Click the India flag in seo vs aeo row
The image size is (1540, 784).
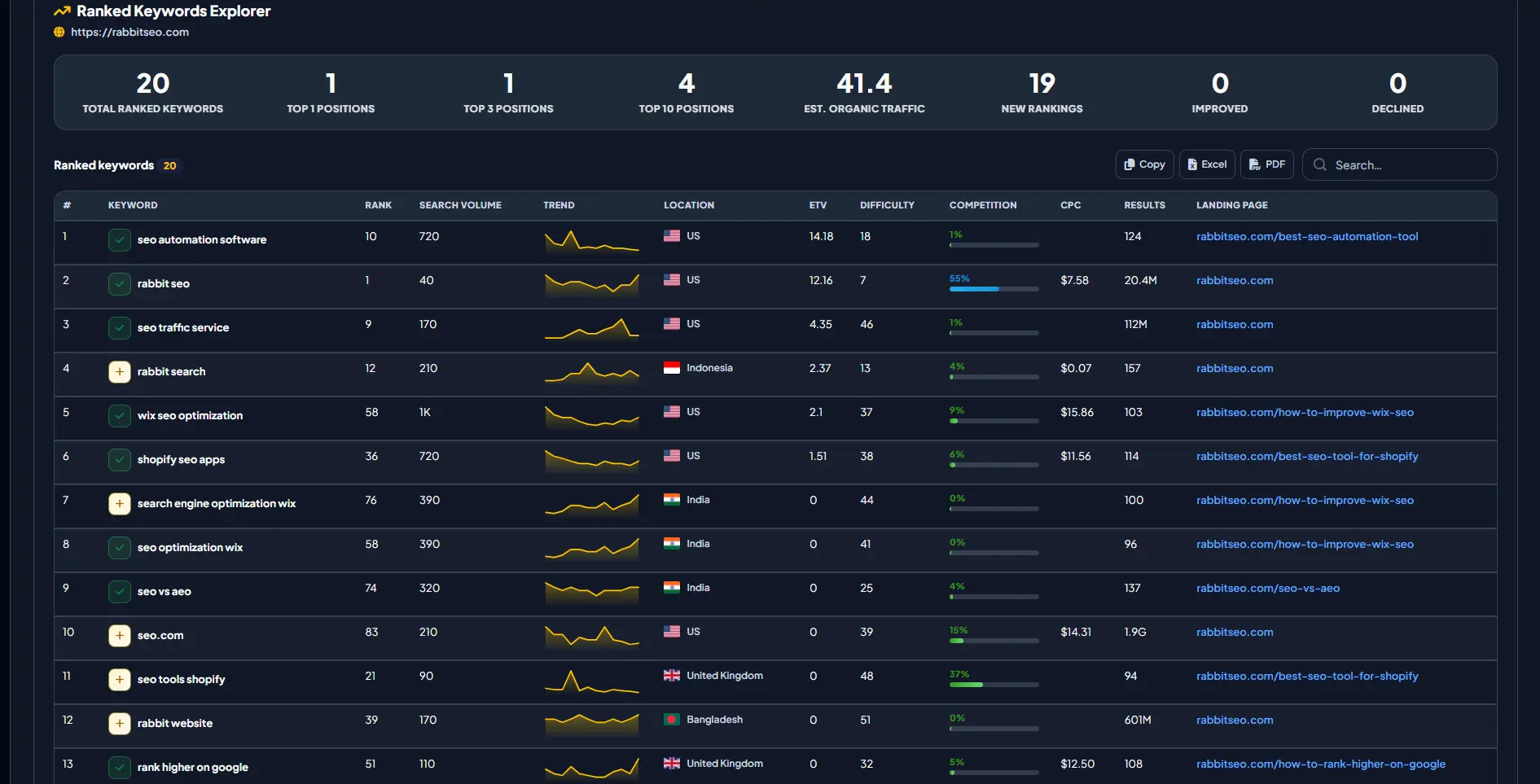point(672,588)
